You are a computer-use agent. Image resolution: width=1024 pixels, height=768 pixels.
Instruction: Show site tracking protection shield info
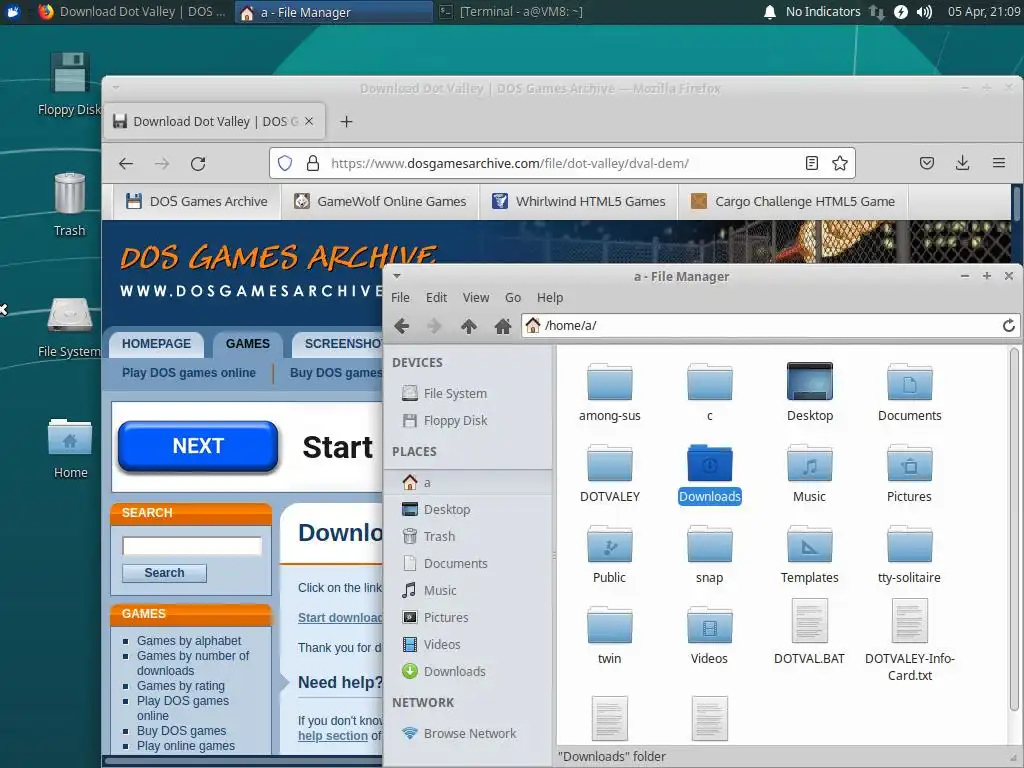pyautogui.click(x=285, y=163)
